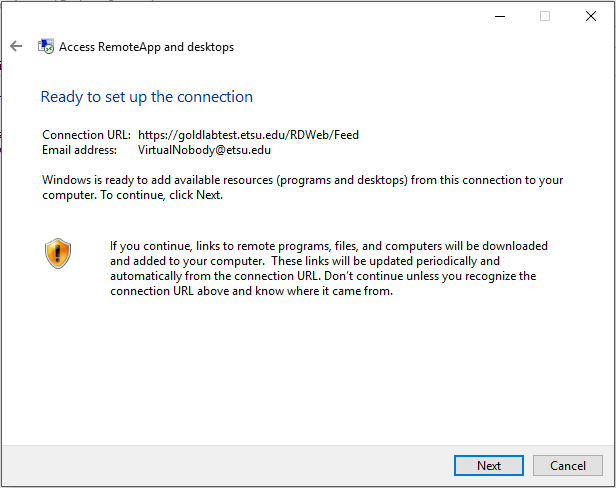Click the empty title bar area of the dialog
This screenshot has height=488, width=616.
coord(250,16)
